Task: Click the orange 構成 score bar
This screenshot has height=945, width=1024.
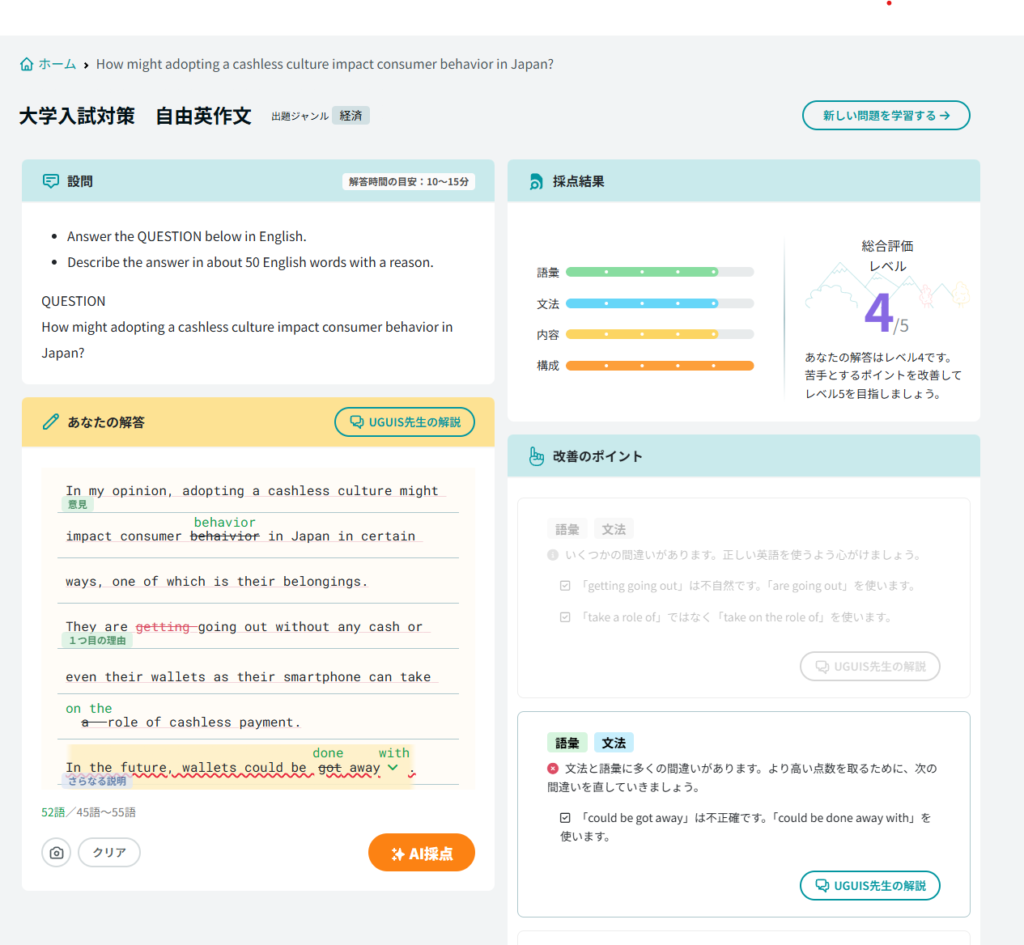Action: tap(659, 366)
